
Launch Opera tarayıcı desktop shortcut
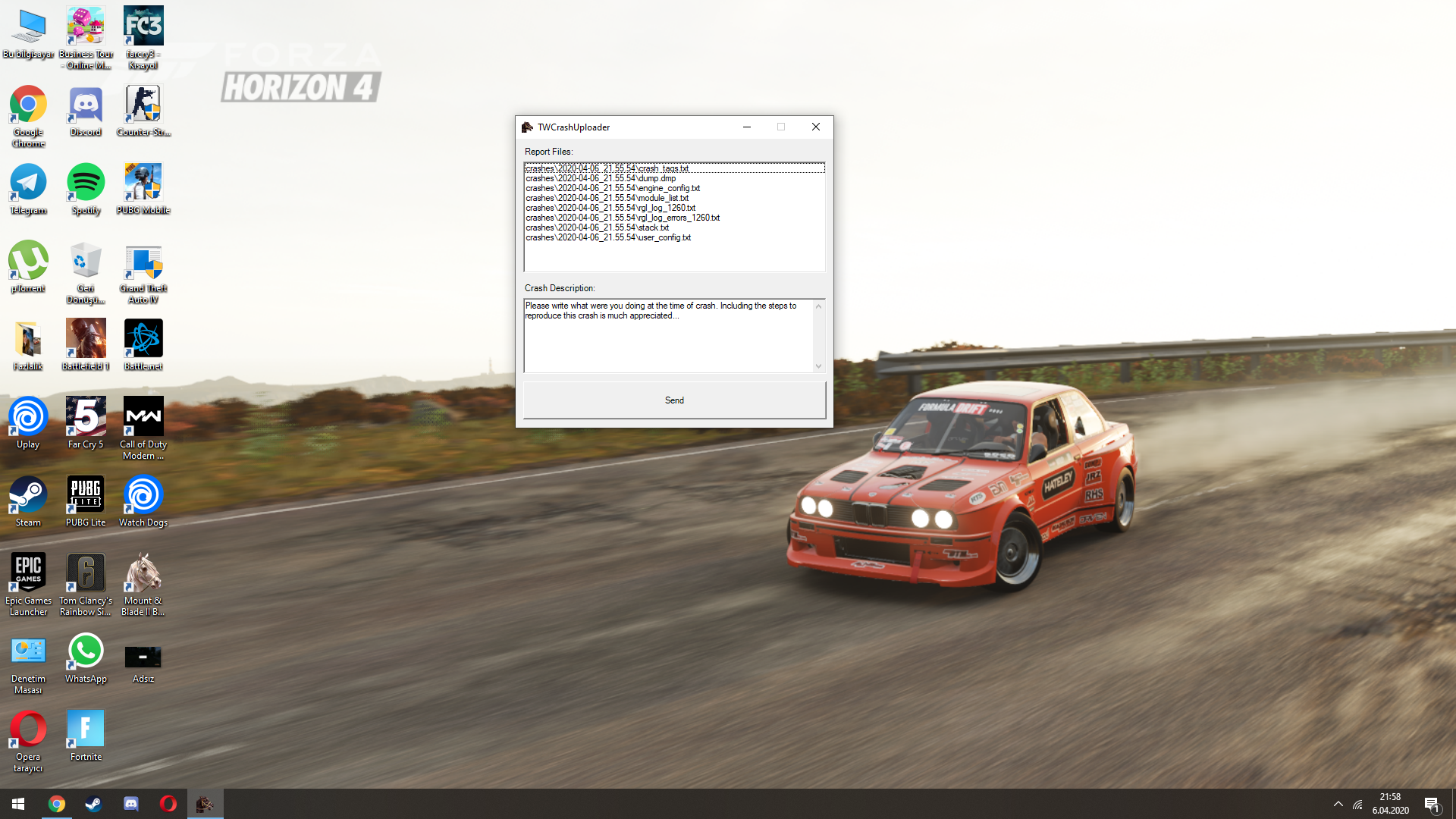click(28, 741)
